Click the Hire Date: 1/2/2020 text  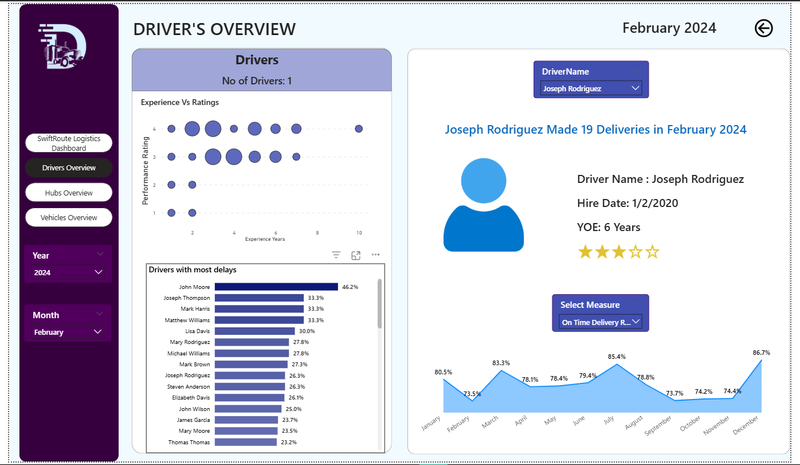[628, 203]
